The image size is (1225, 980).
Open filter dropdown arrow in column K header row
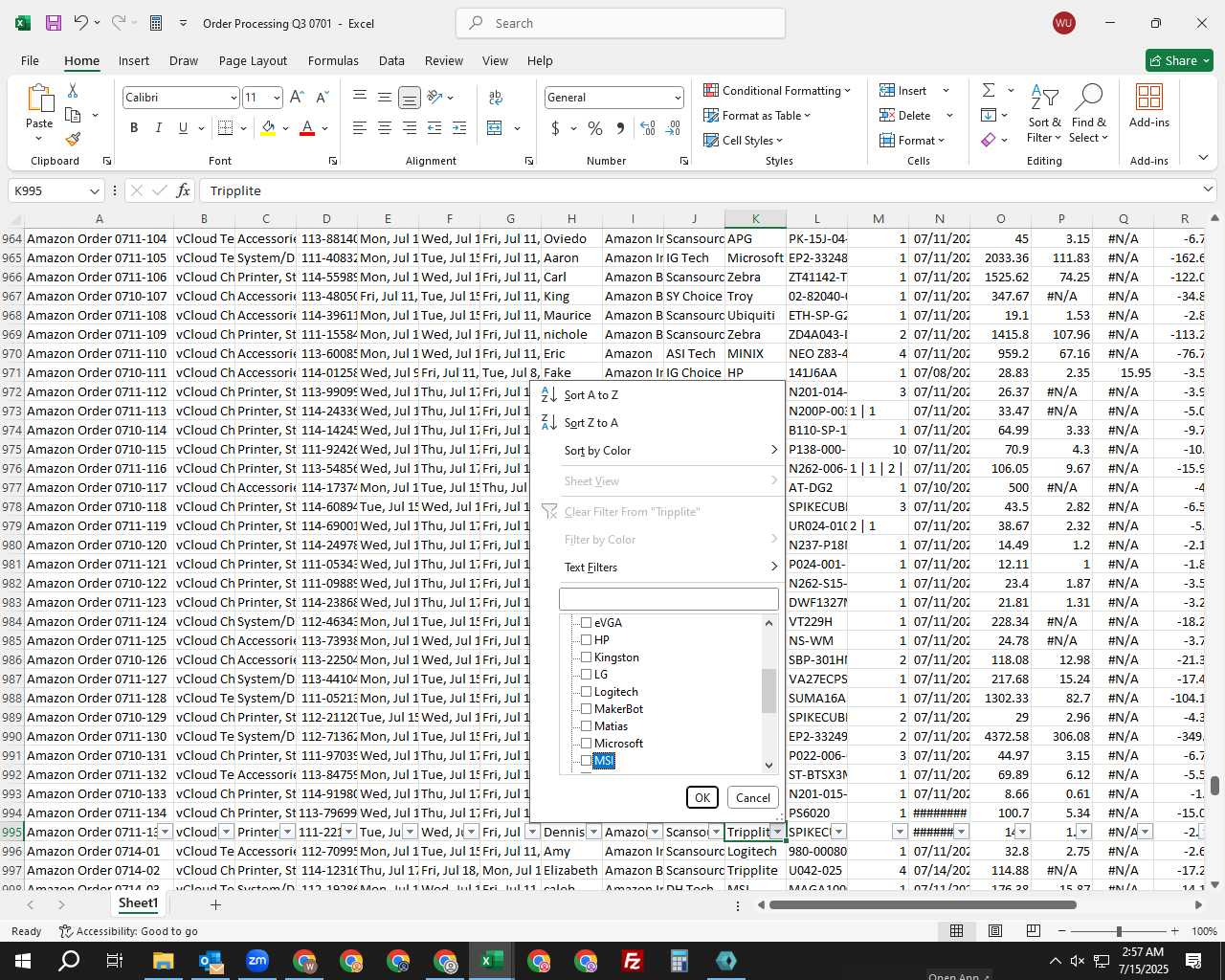click(777, 832)
